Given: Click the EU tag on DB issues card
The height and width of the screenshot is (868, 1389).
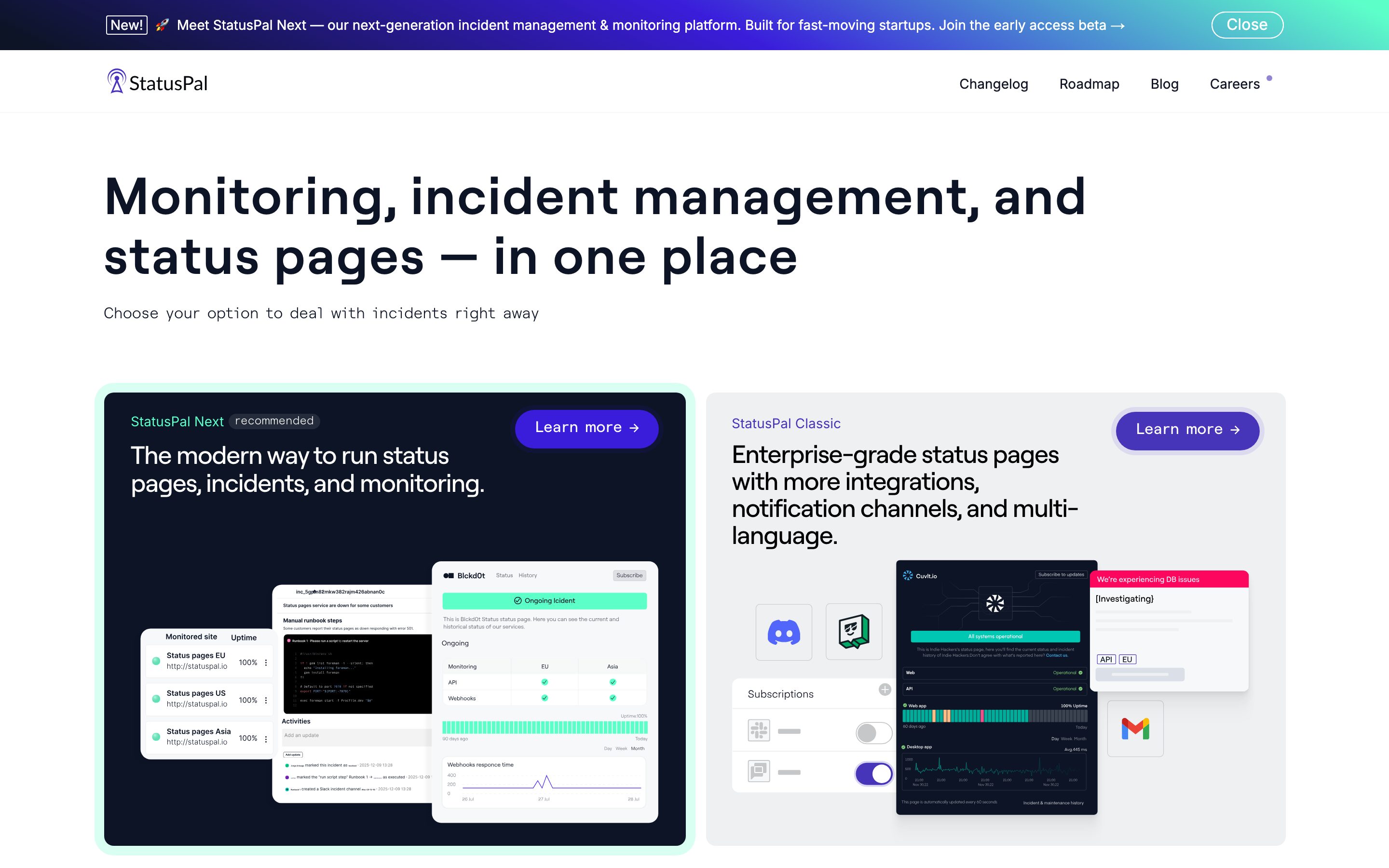Looking at the screenshot, I should point(1127,660).
